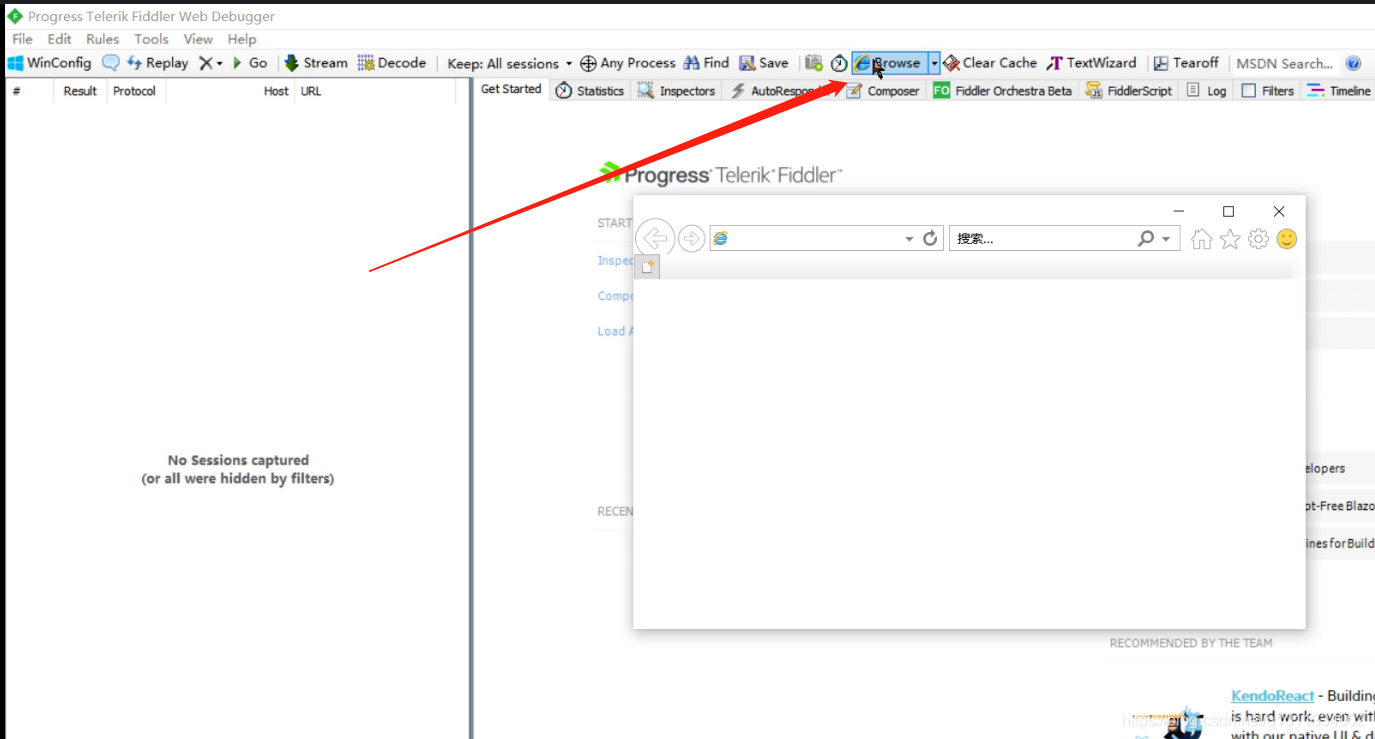The width and height of the screenshot is (1375, 739).
Task: Go to browser Home page icon
Action: pos(1202,239)
